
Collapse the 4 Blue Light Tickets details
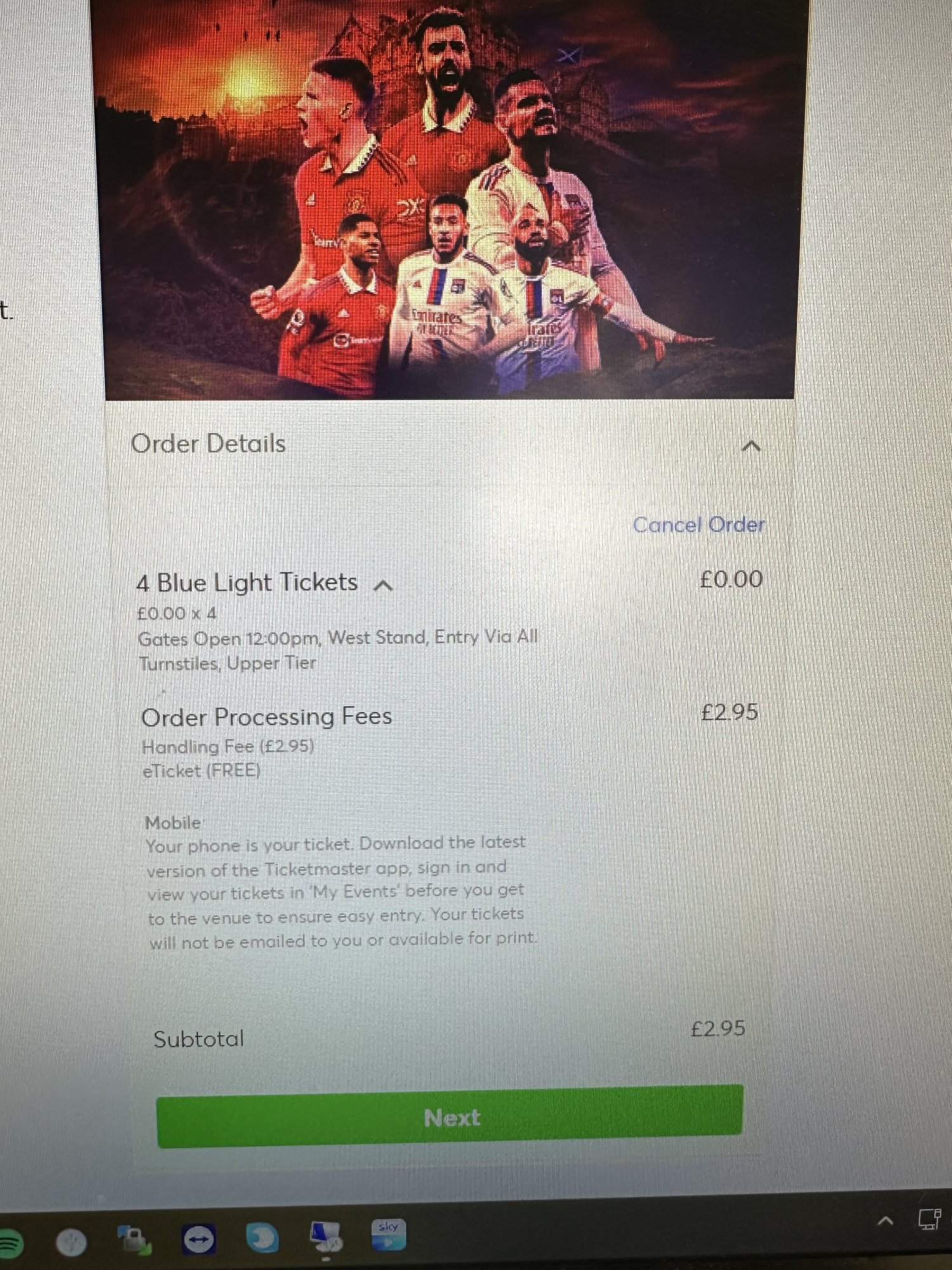pyautogui.click(x=383, y=585)
